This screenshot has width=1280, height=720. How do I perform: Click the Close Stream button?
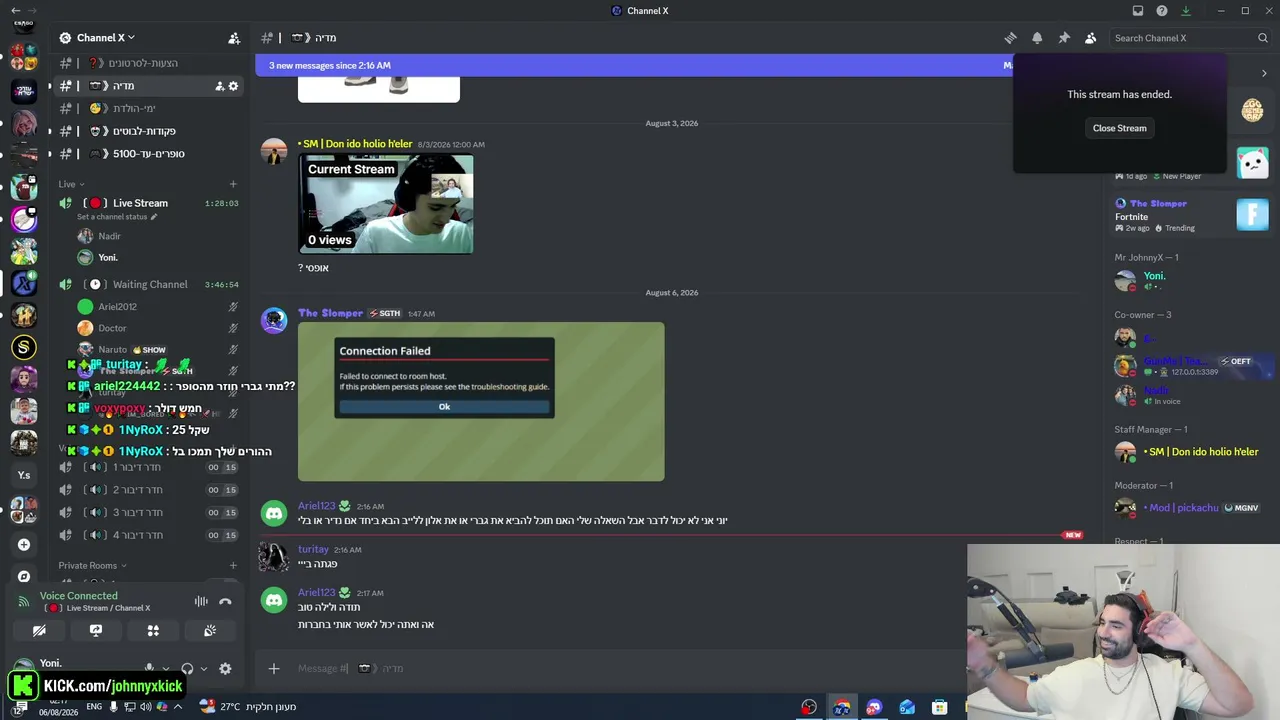[1119, 128]
